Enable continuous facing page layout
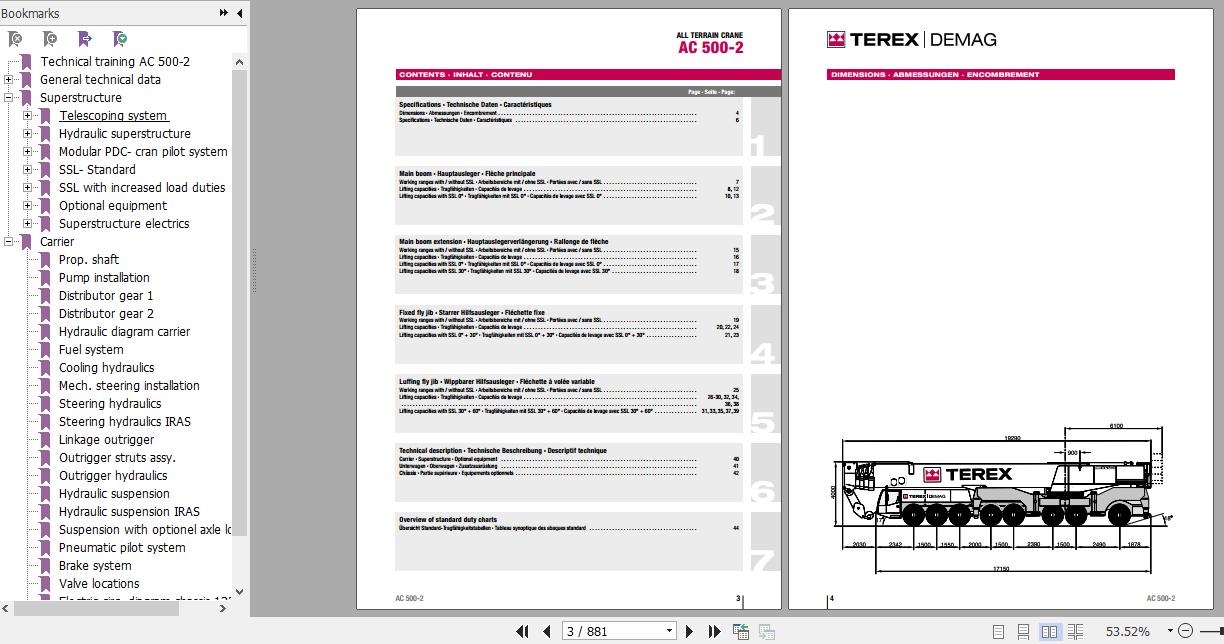This screenshot has width=1224, height=644. (1075, 631)
